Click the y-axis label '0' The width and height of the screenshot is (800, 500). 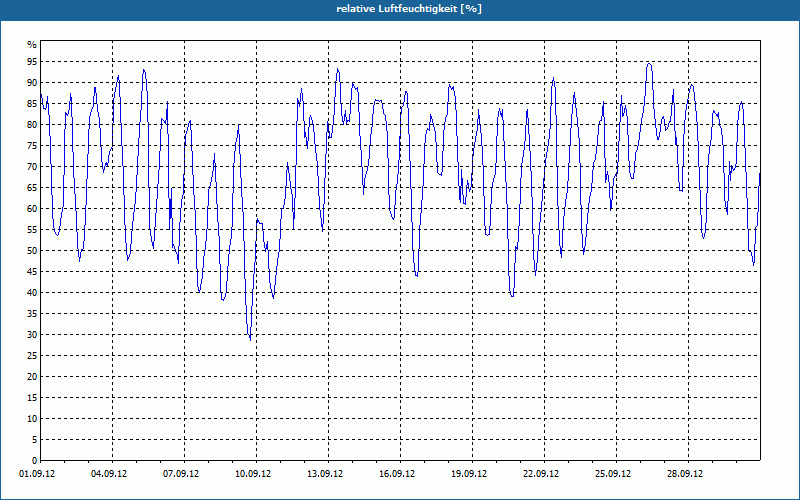point(35,461)
